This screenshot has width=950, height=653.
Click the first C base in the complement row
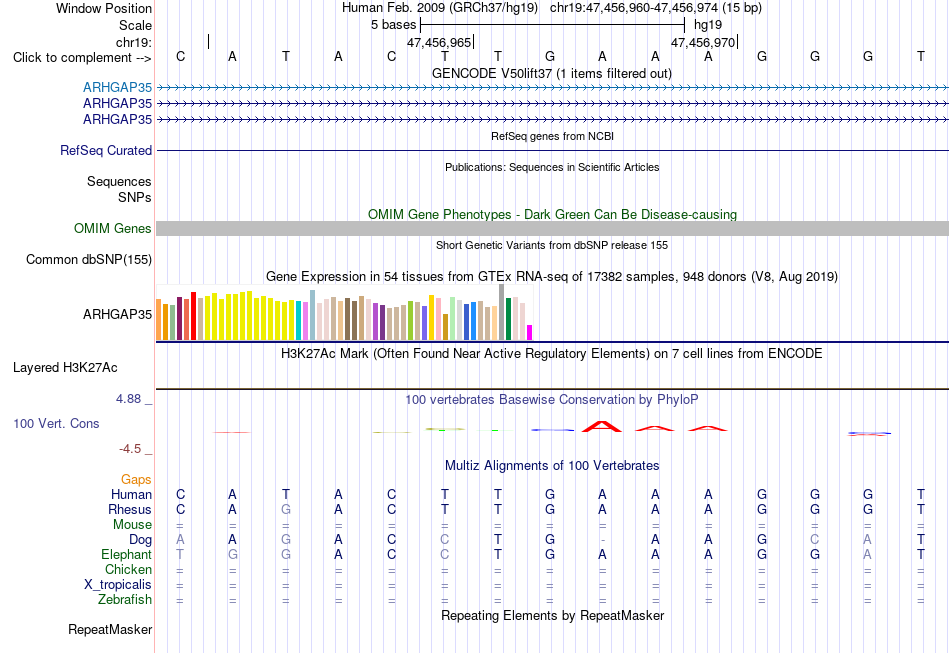coord(180,56)
